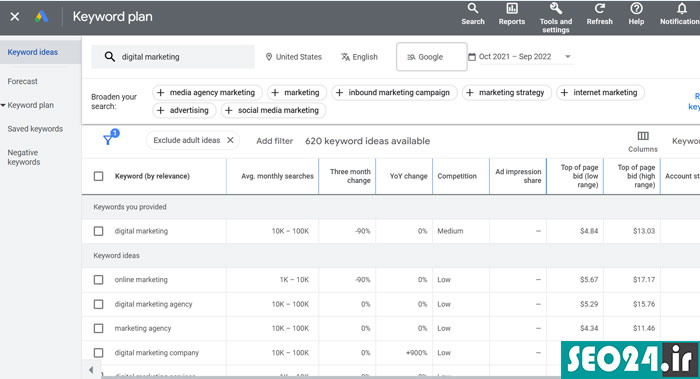Open Negative keywords in sidebar
Image resolution: width=700 pixels, height=379 pixels.
click(24, 157)
